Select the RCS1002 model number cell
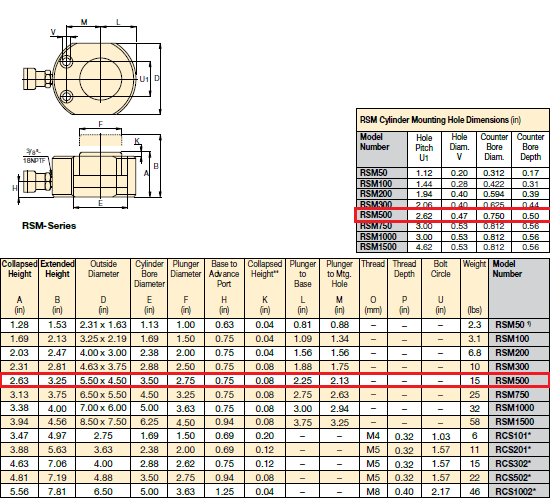550x499 pixels. click(x=515, y=492)
